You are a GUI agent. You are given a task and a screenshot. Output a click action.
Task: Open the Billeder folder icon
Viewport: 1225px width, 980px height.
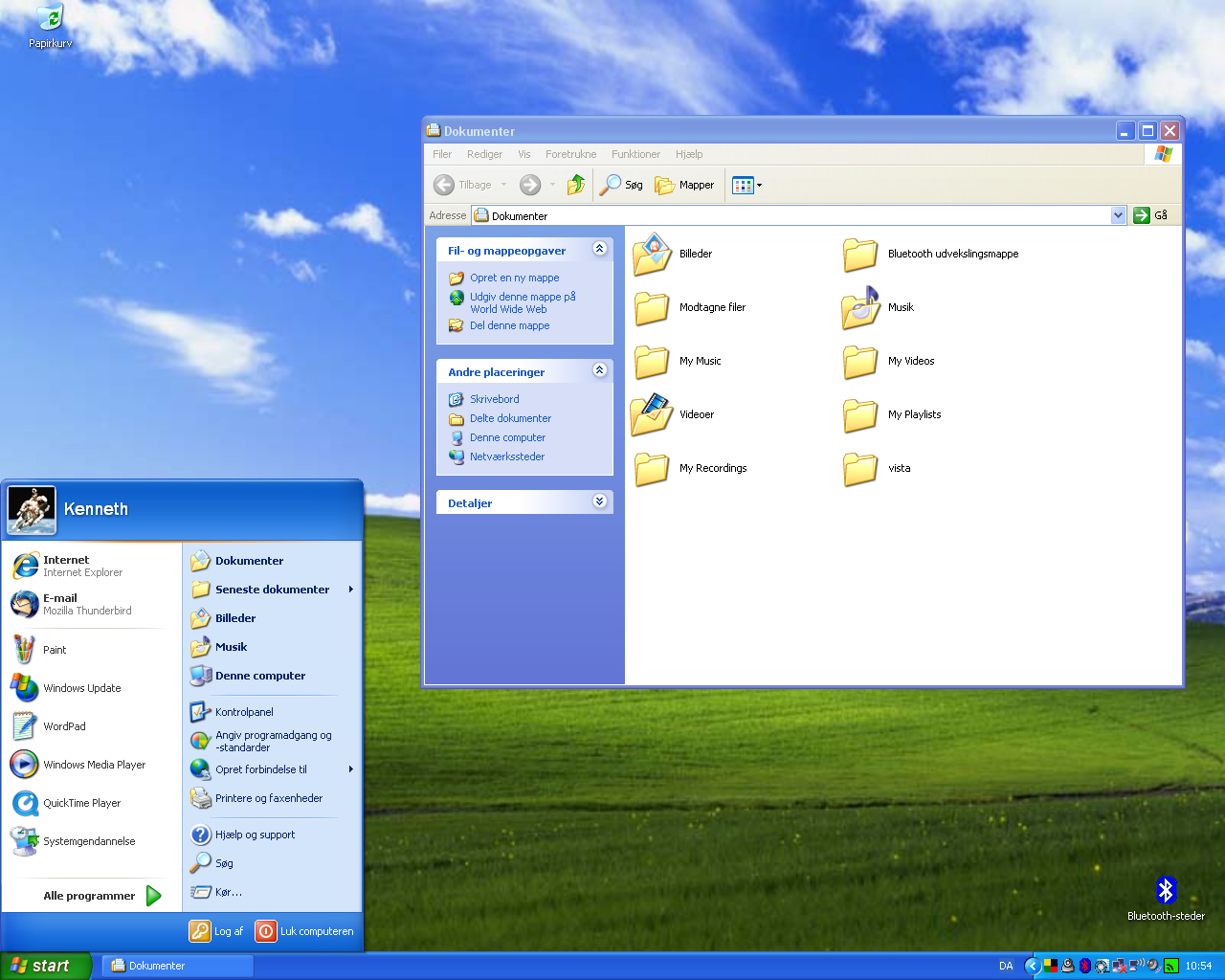point(652,254)
